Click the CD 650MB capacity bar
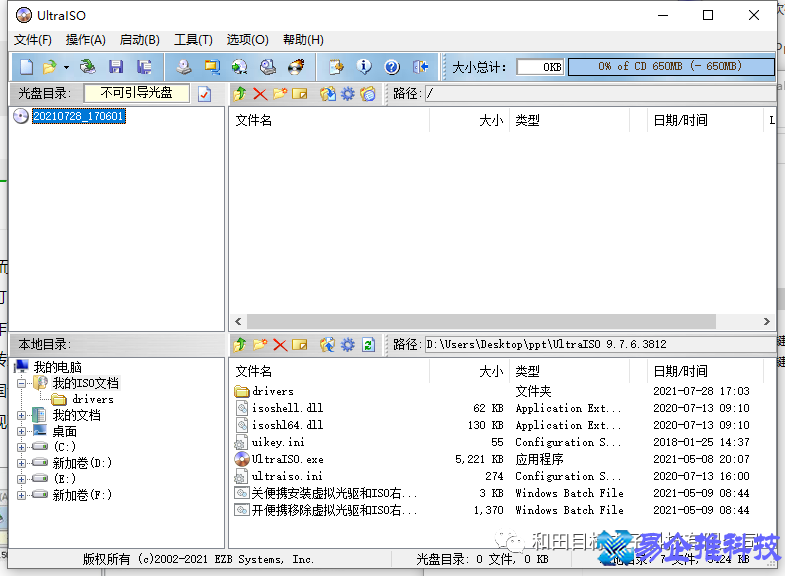This screenshot has height=576, width=785. [670, 67]
